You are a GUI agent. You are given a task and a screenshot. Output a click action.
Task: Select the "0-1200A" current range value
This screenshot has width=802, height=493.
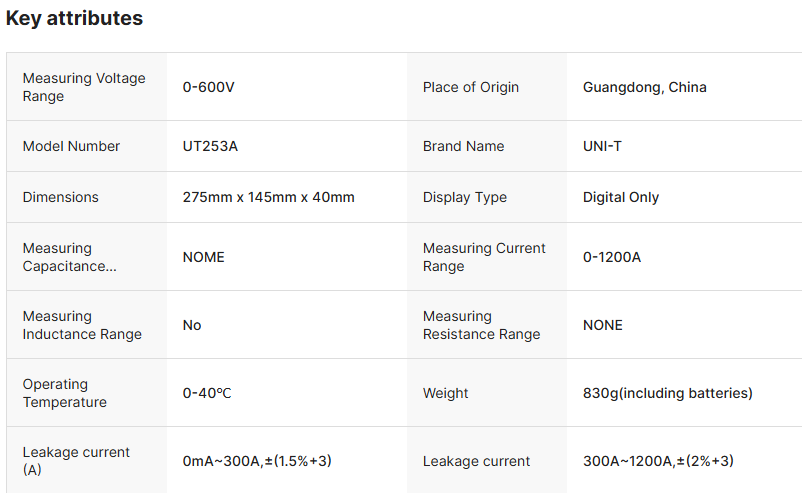pyautogui.click(x=612, y=257)
